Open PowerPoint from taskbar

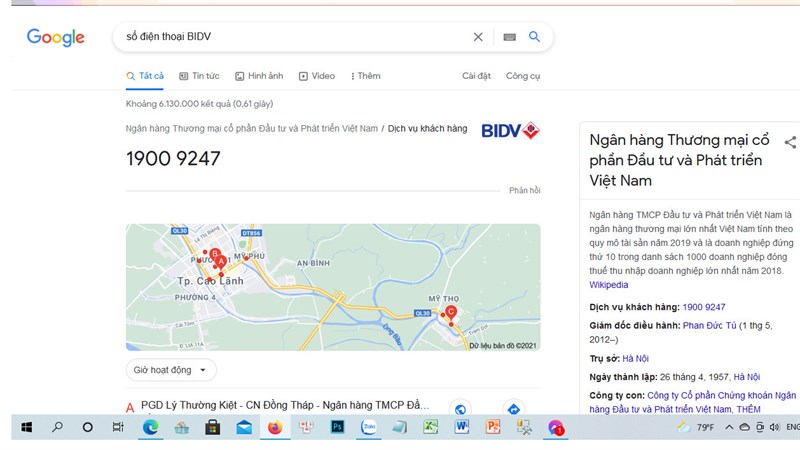click(493, 427)
